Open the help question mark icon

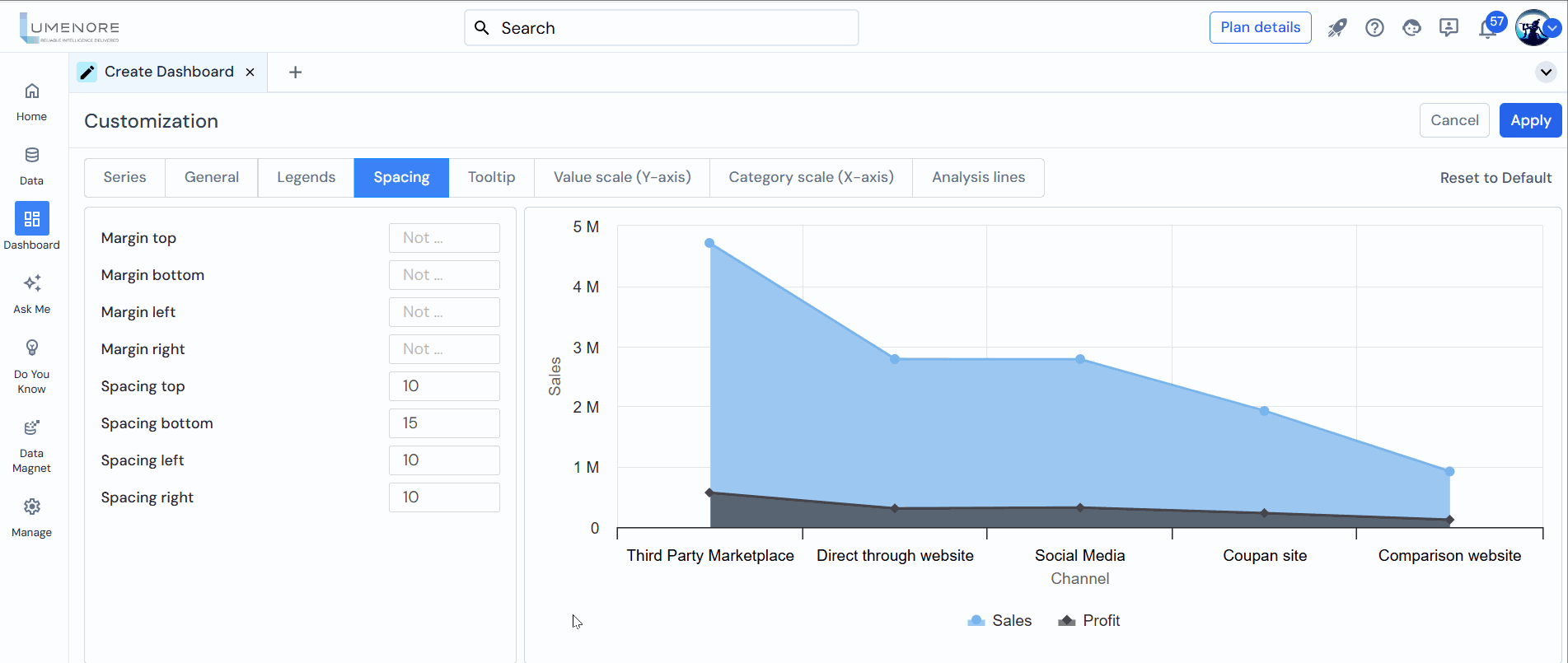point(1374,28)
